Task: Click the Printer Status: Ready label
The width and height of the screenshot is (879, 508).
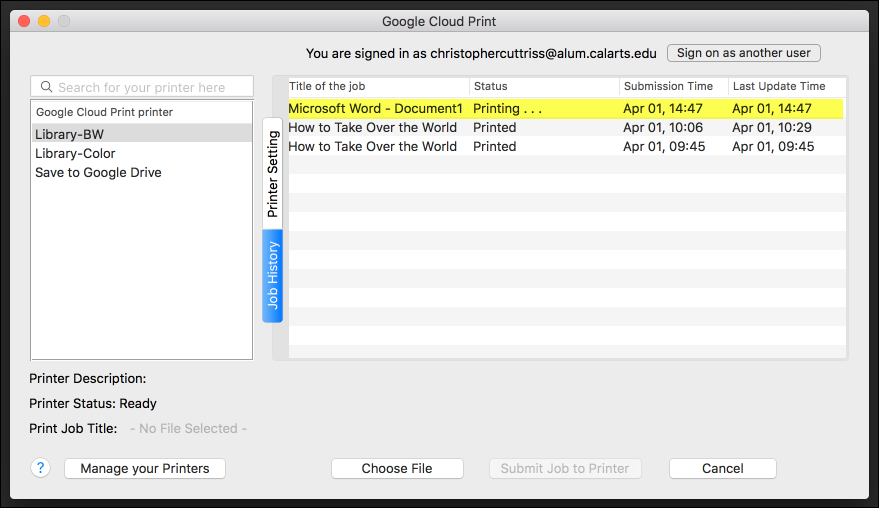Action: pyautogui.click(x=92, y=403)
